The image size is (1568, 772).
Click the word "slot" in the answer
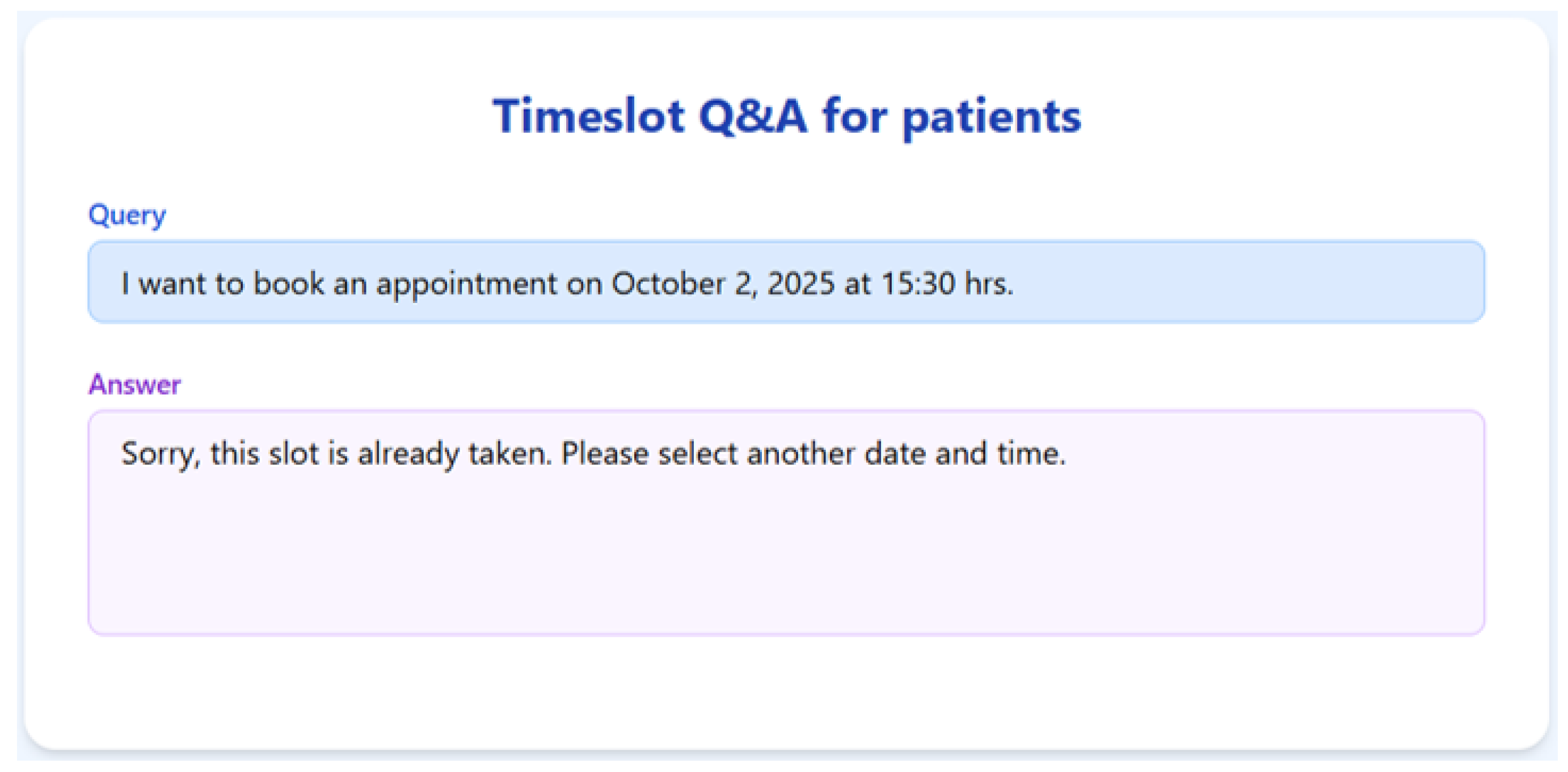293,454
